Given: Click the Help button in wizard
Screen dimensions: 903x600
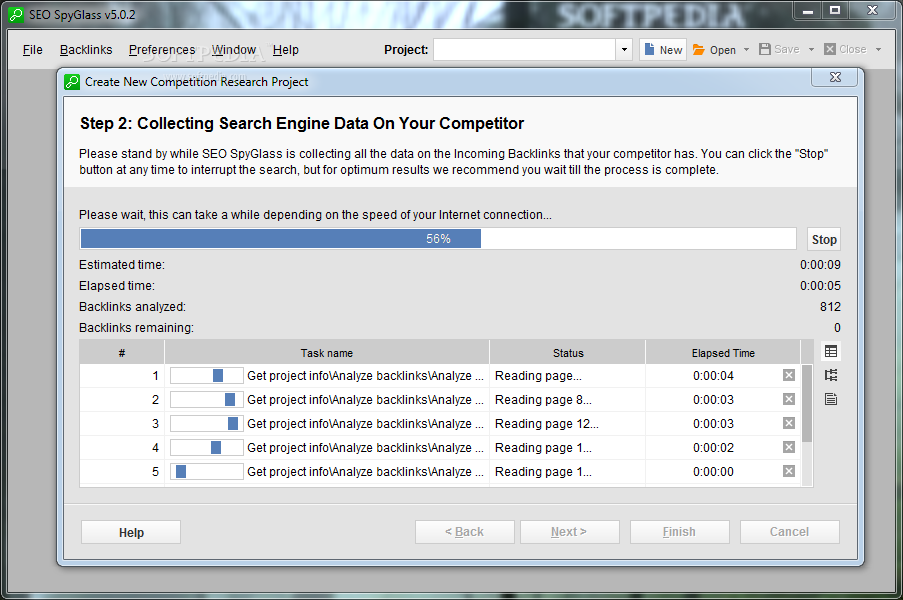Looking at the screenshot, I should 131,532.
